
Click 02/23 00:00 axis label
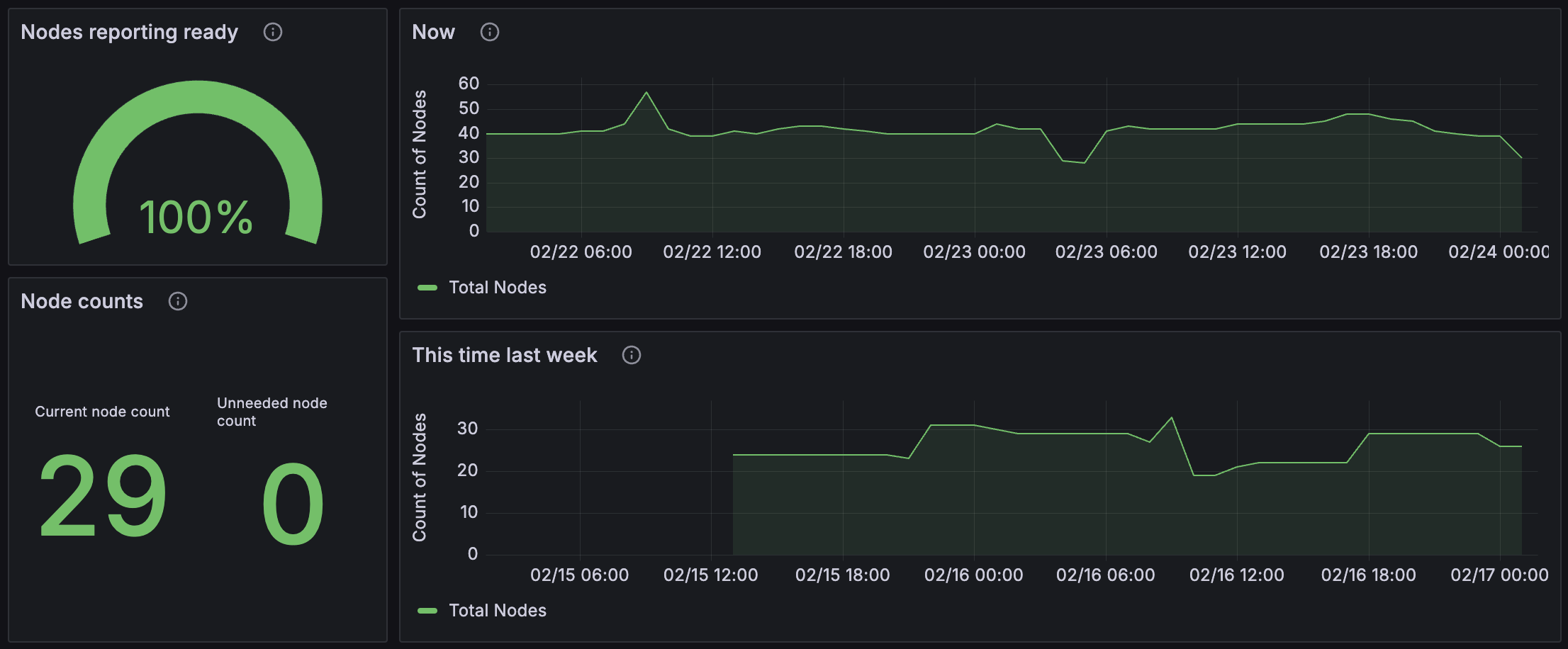(x=975, y=252)
